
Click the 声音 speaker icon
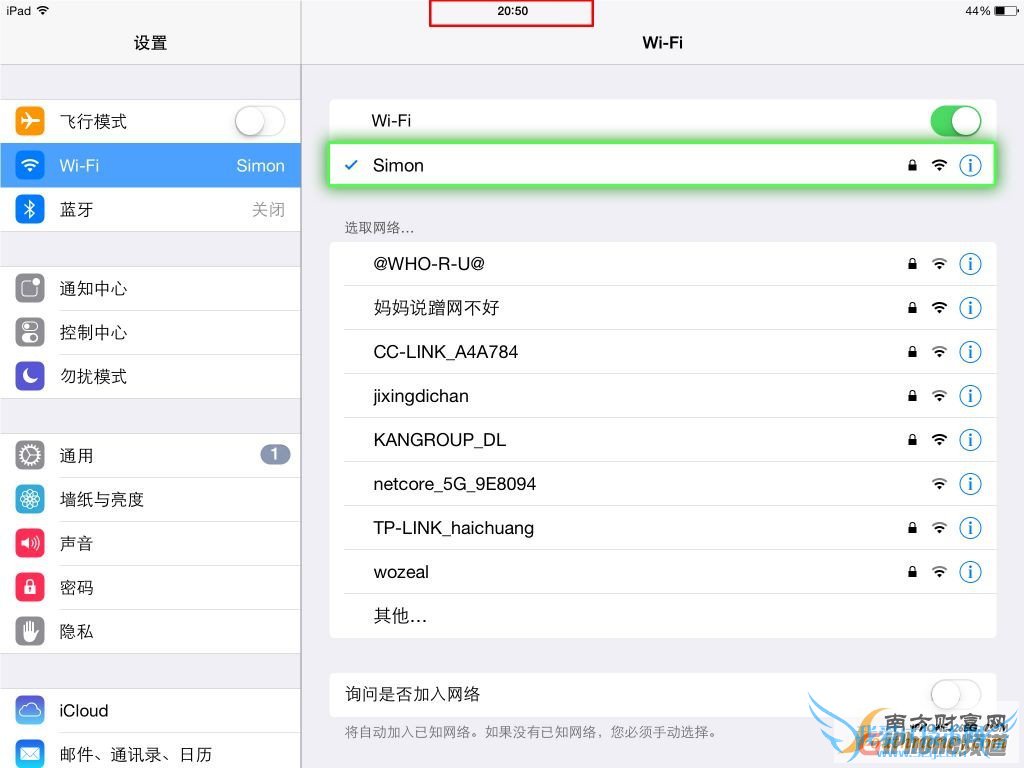29,543
